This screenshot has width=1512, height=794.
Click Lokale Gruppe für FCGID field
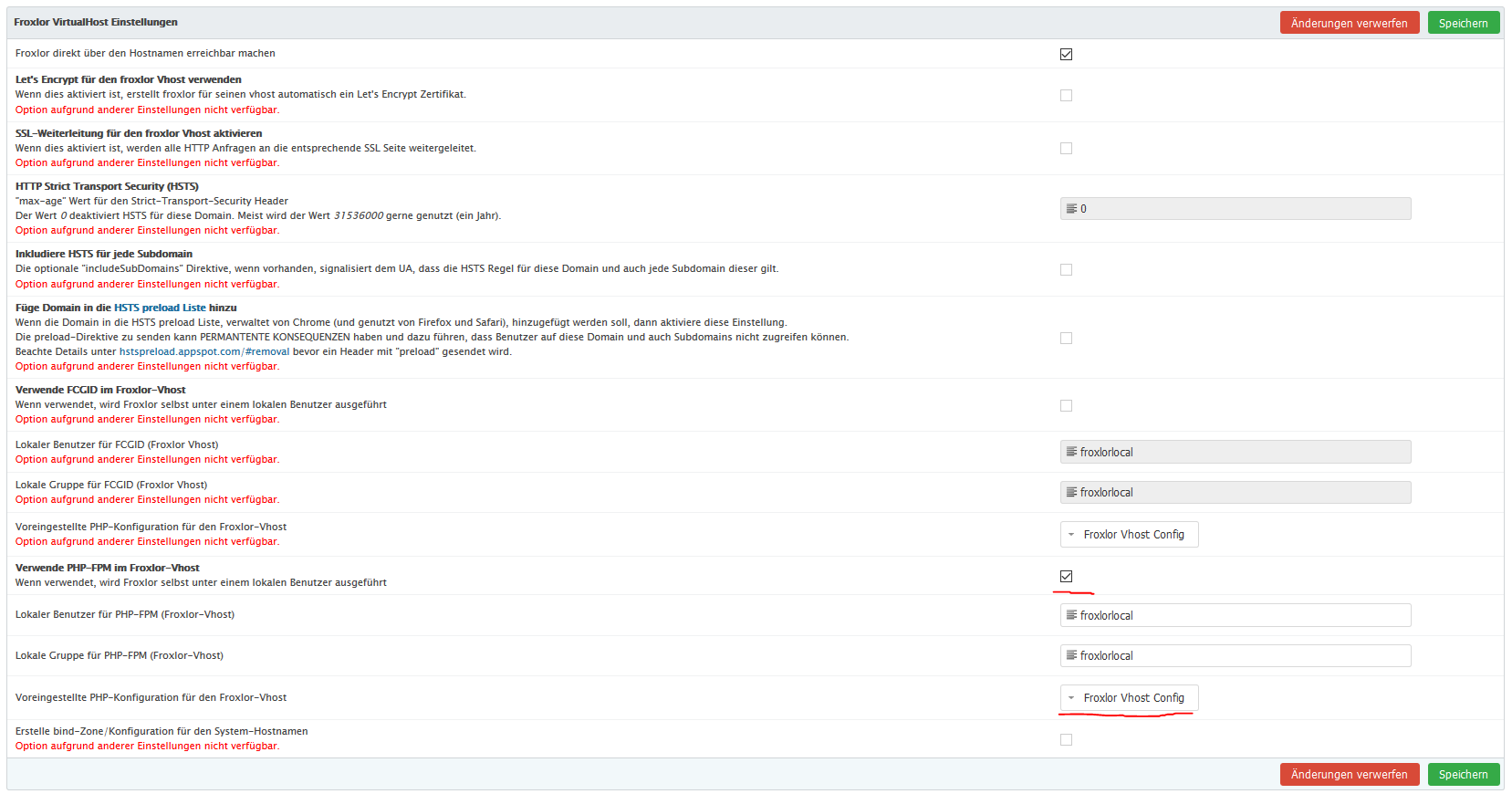pyautogui.click(x=1236, y=492)
